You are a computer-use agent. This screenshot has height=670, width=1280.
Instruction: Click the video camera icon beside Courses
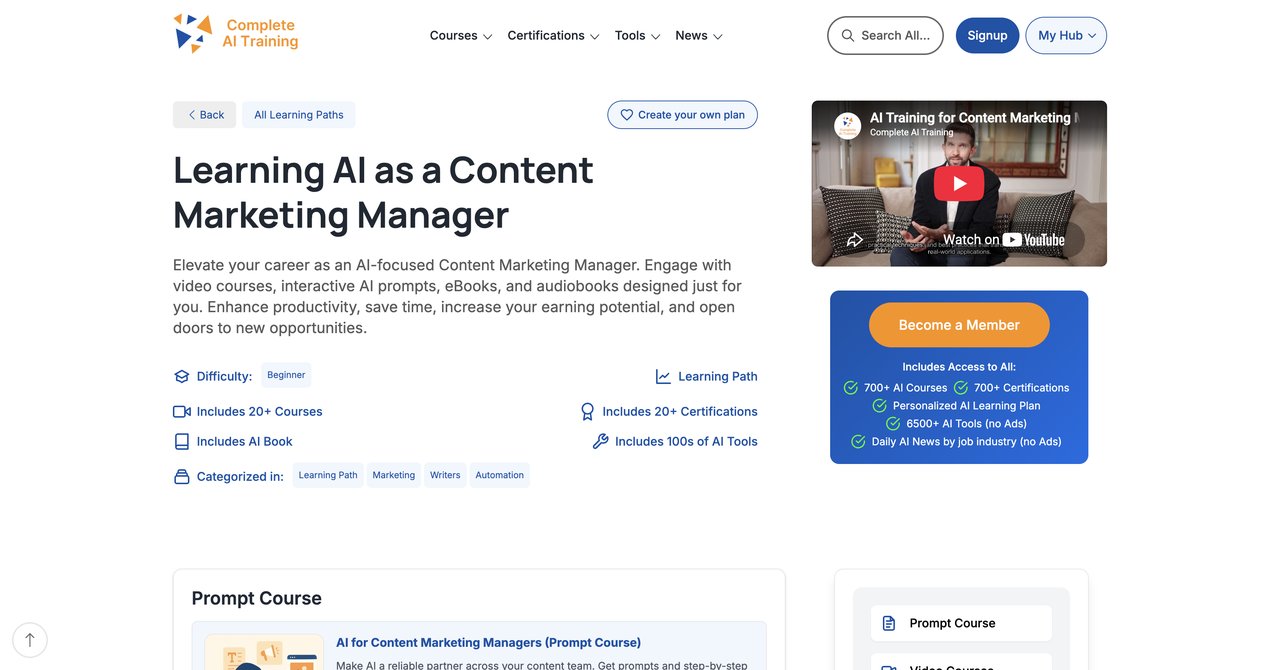click(x=181, y=411)
